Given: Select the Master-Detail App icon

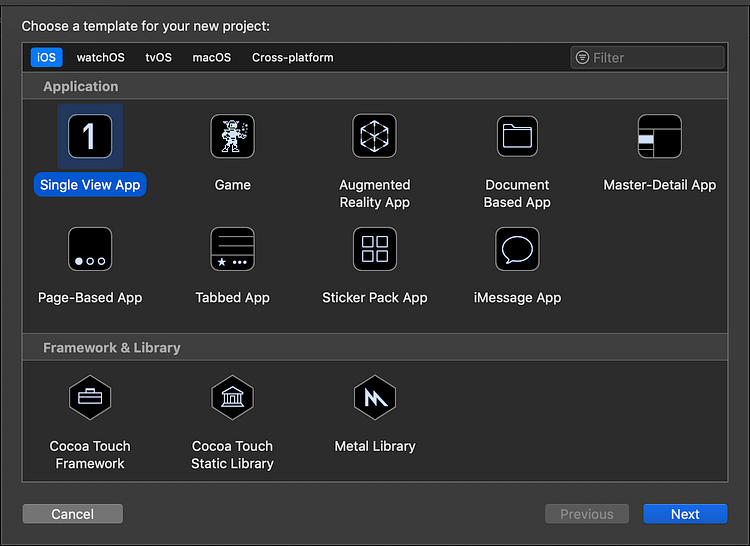Looking at the screenshot, I should 660,136.
